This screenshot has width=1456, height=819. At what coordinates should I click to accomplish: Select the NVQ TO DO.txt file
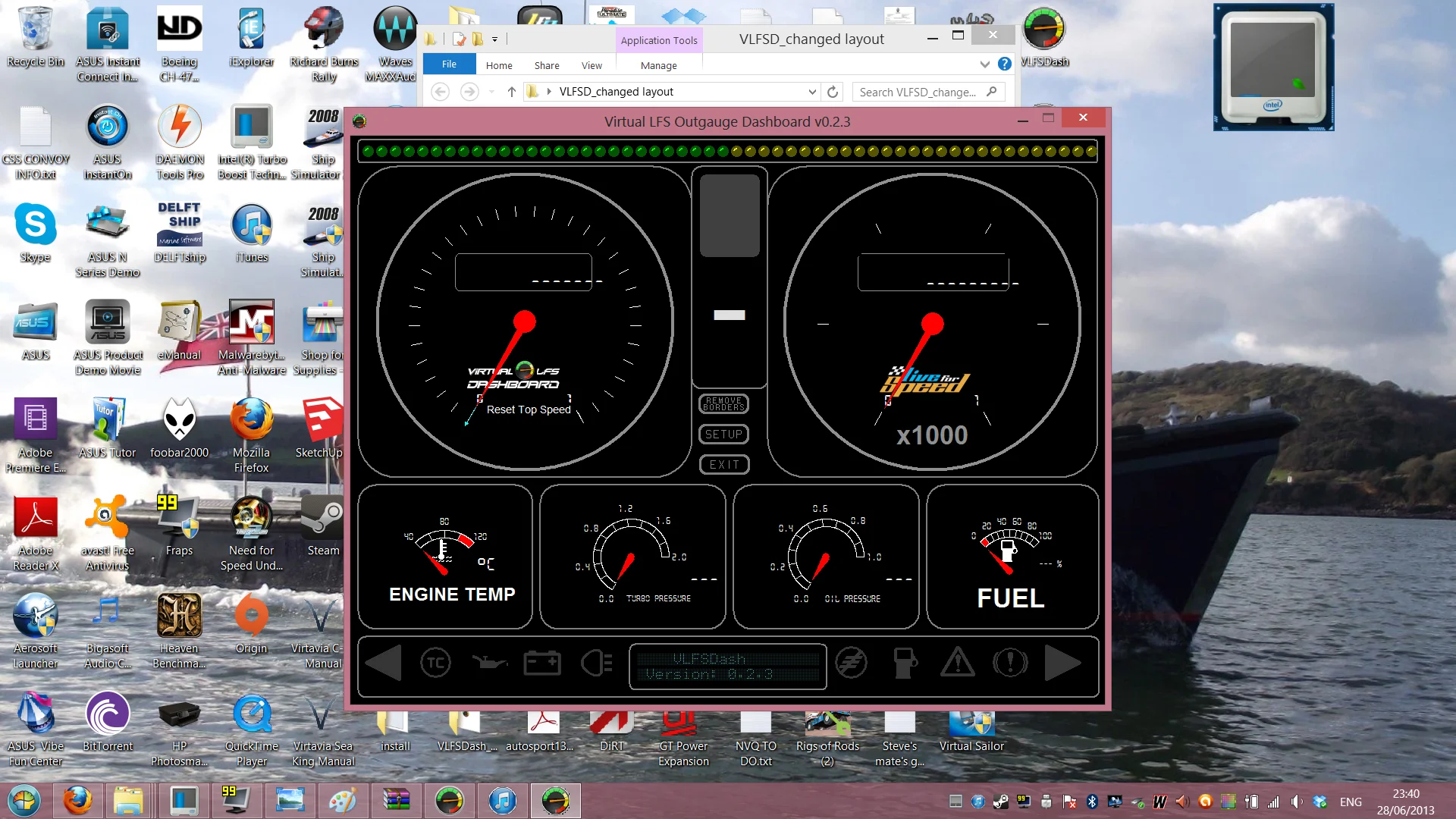[x=756, y=740]
